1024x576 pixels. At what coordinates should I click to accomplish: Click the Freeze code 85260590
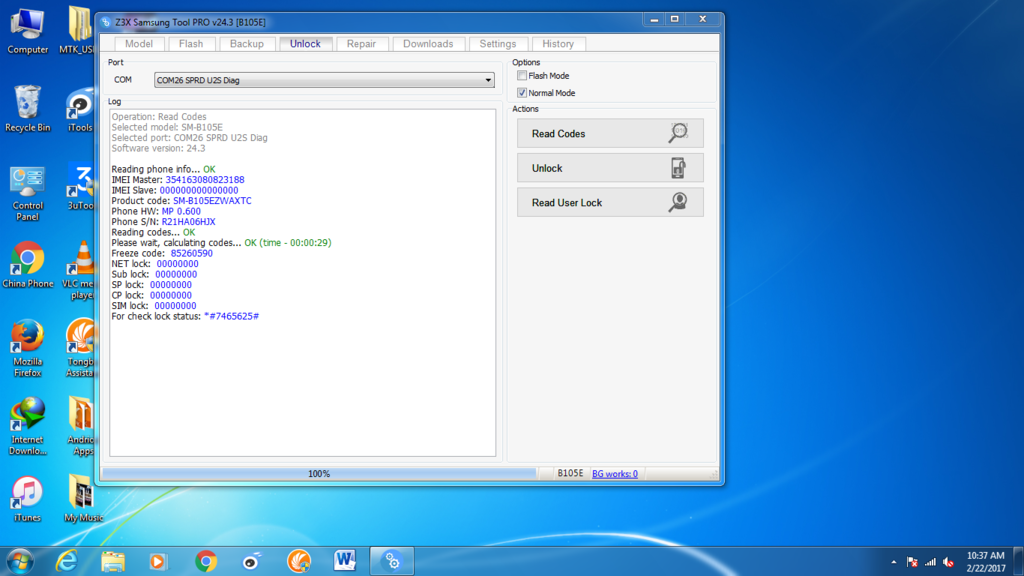[191, 253]
